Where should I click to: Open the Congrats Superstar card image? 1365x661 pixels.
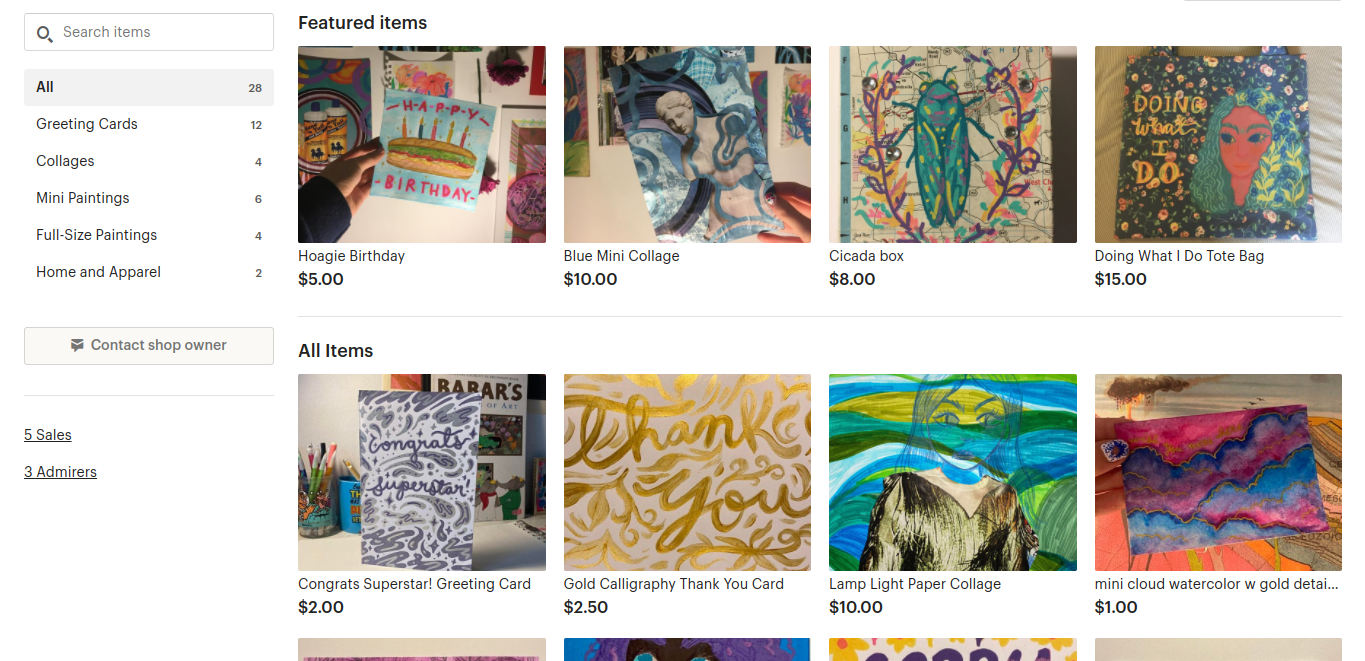(x=422, y=472)
